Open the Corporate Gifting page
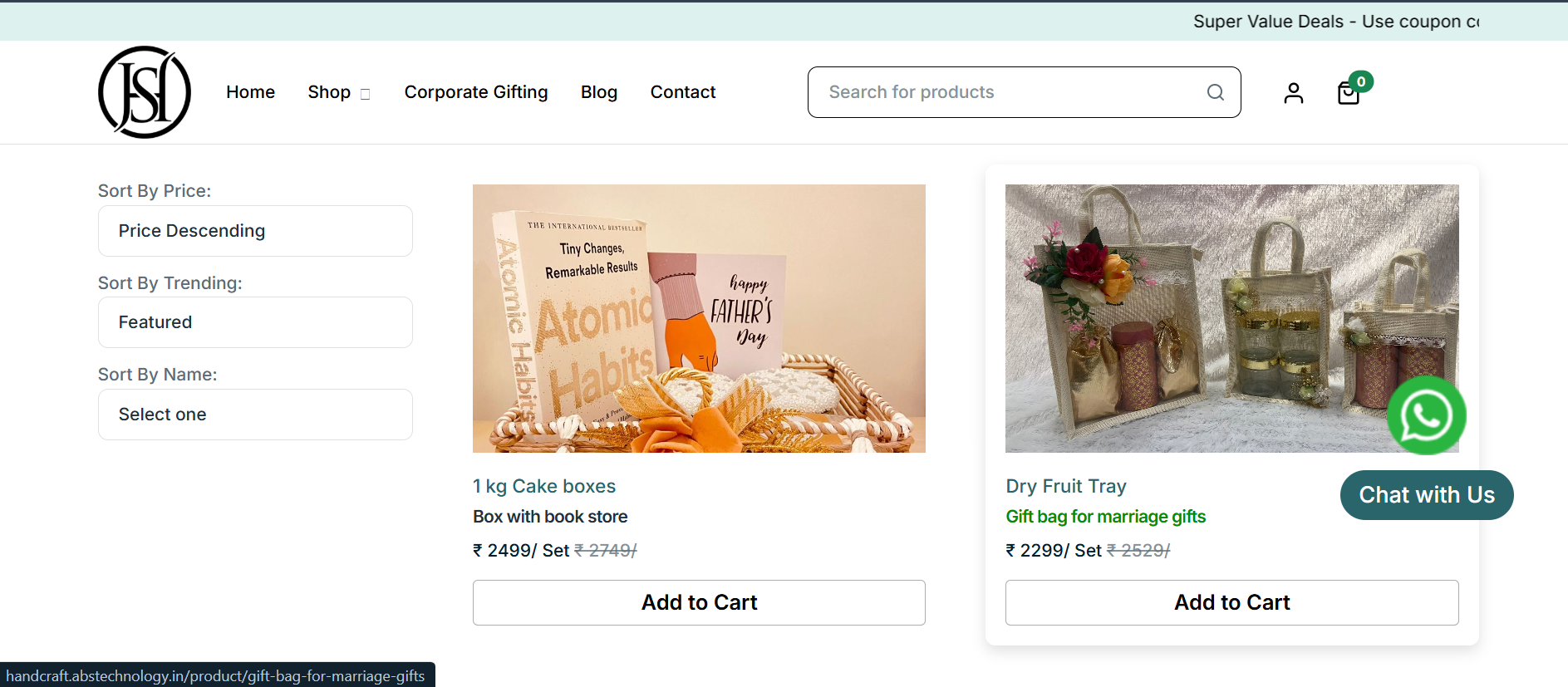1568x687 pixels. click(x=476, y=92)
